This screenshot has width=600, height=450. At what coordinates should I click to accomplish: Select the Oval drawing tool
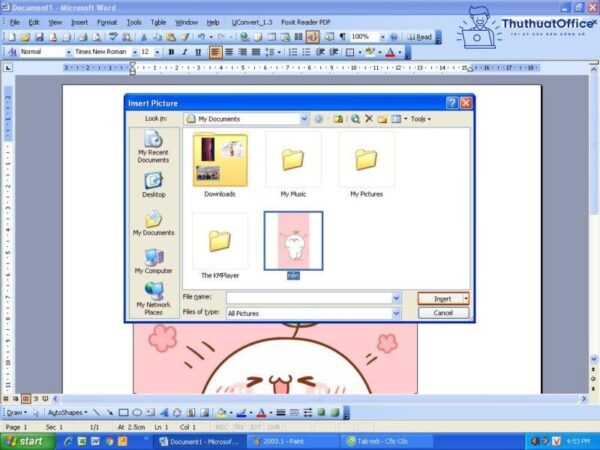tap(137, 412)
